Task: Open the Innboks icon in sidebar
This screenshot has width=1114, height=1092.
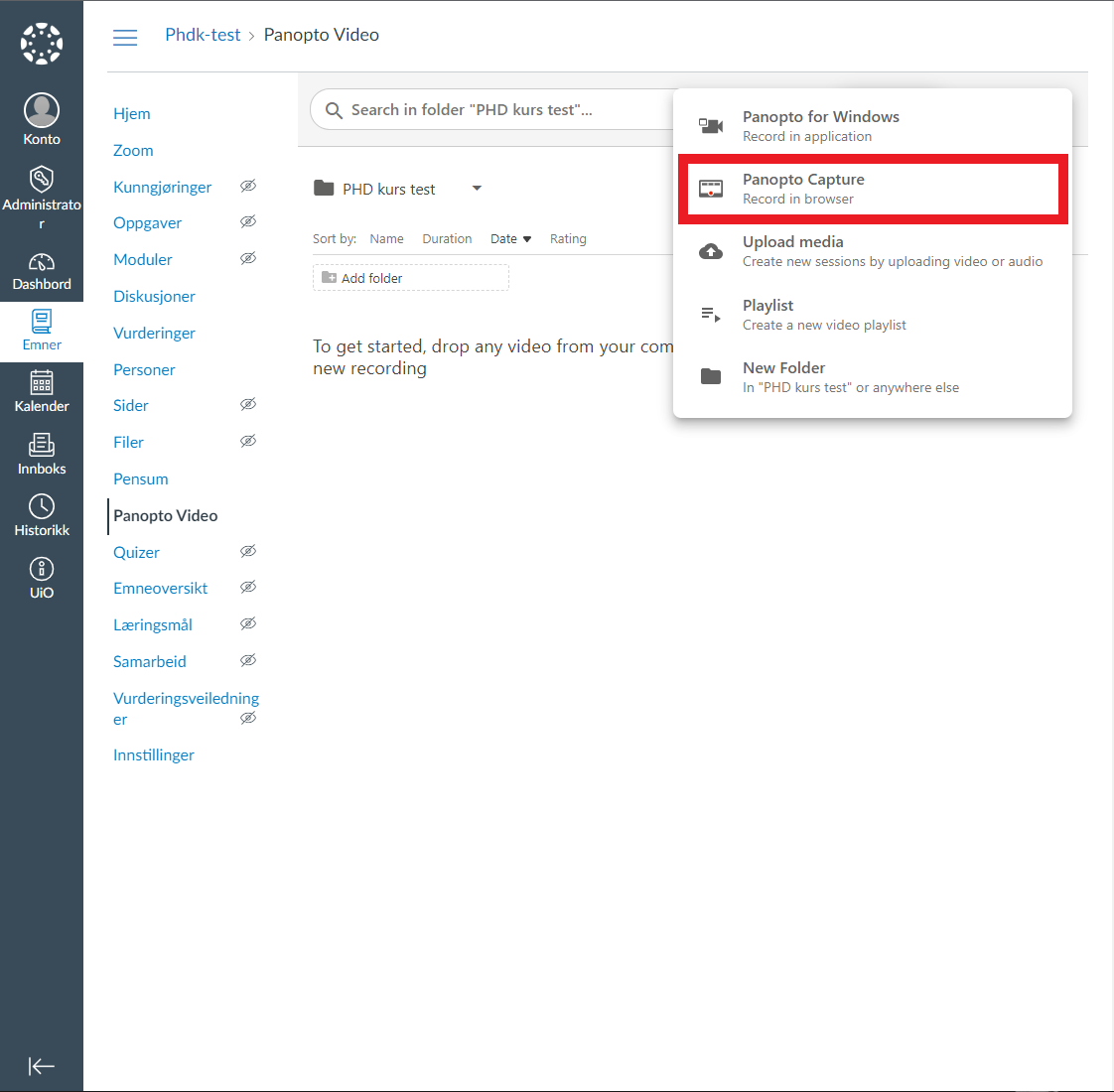Action: pyautogui.click(x=42, y=445)
